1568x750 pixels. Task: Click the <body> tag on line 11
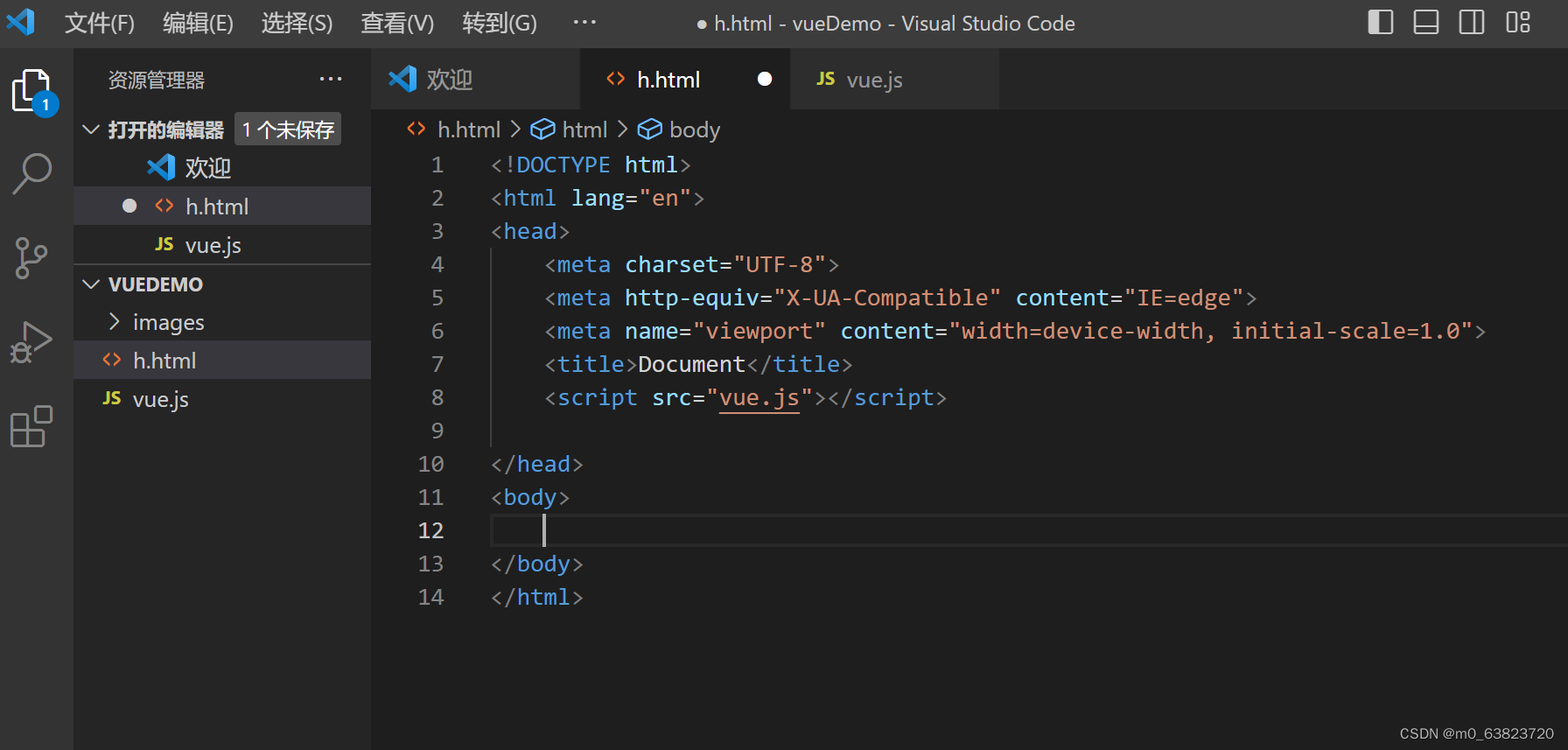530,497
